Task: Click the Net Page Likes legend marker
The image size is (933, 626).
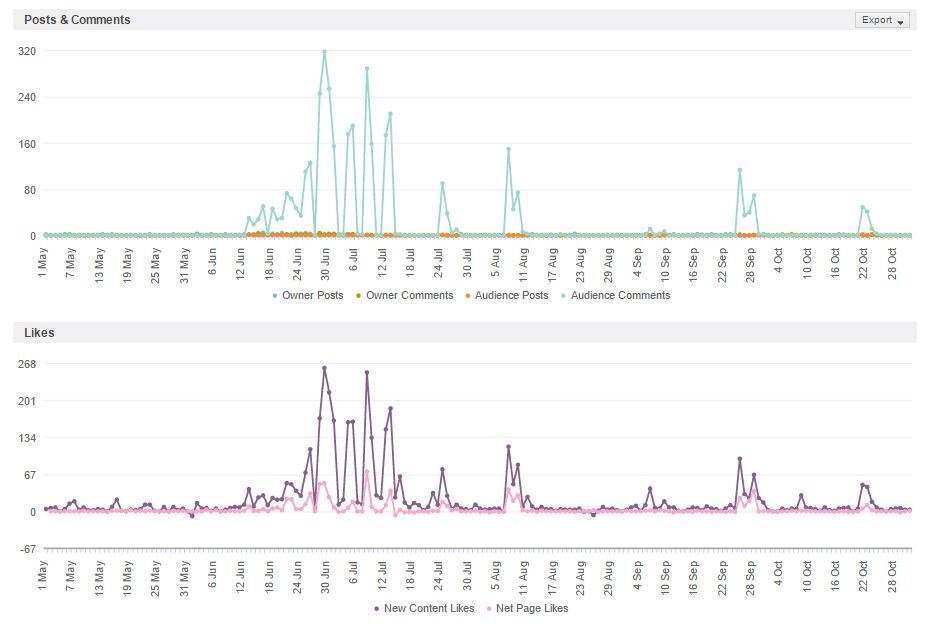Action: click(489, 608)
